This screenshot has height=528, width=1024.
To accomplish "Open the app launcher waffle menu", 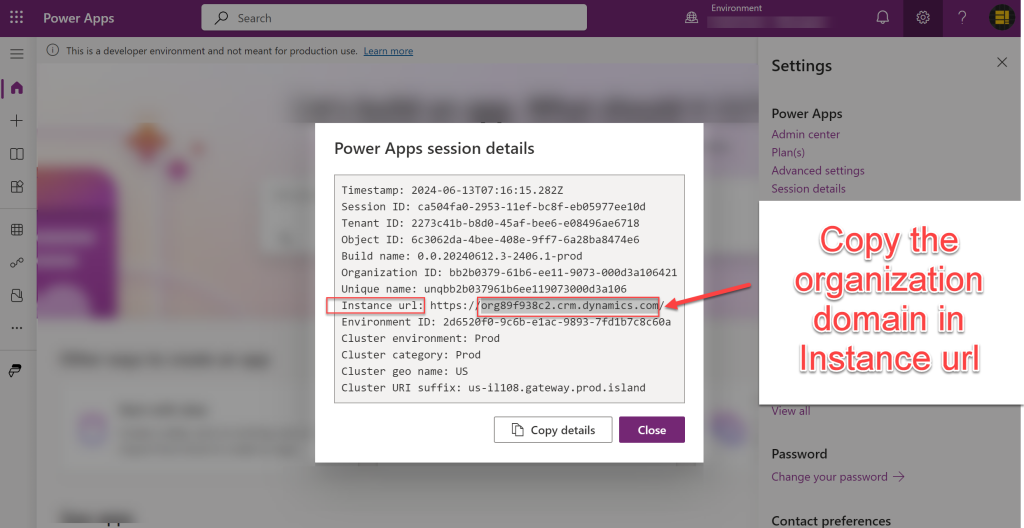I will [16, 18].
